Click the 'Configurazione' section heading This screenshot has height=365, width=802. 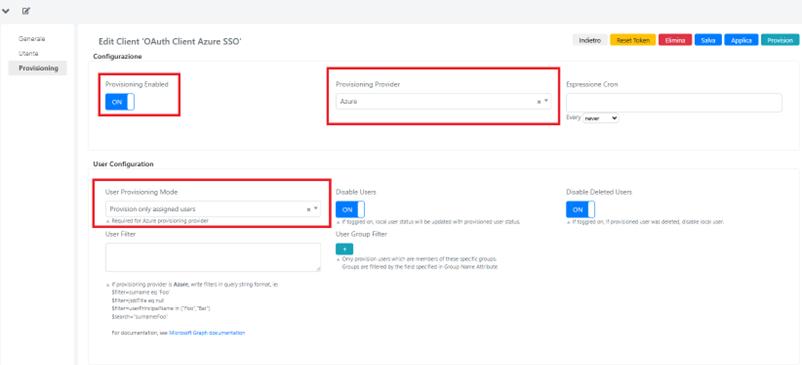pyautogui.click(x=118, y=56)
